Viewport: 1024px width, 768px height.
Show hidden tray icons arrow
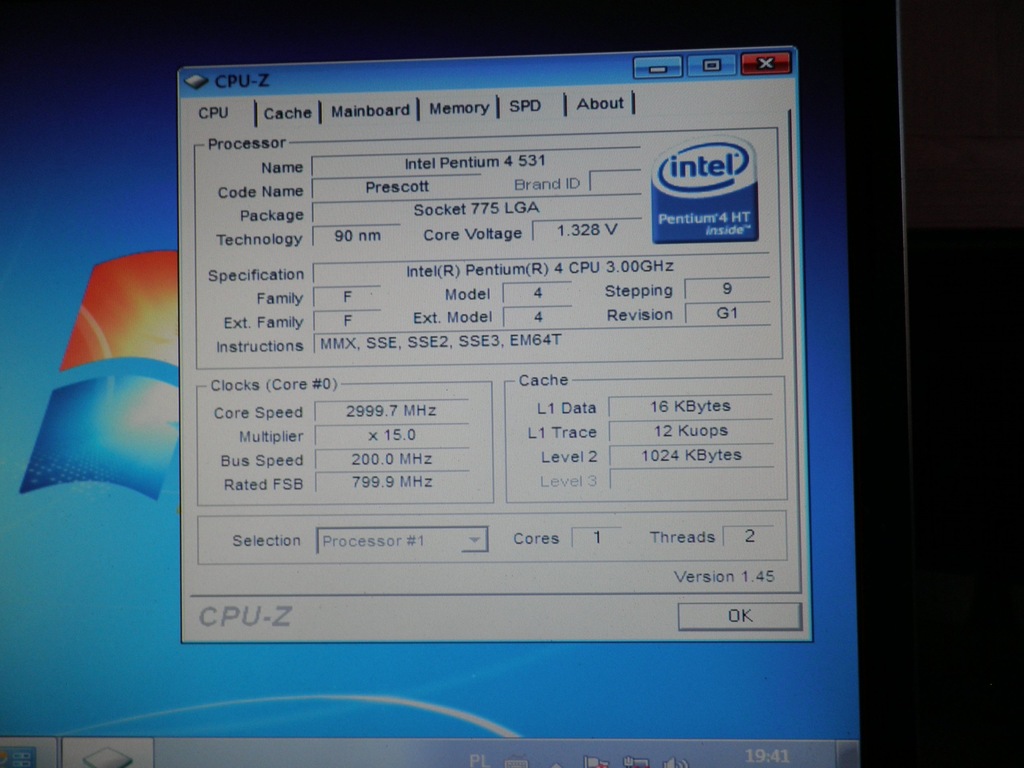click(555, 763)
